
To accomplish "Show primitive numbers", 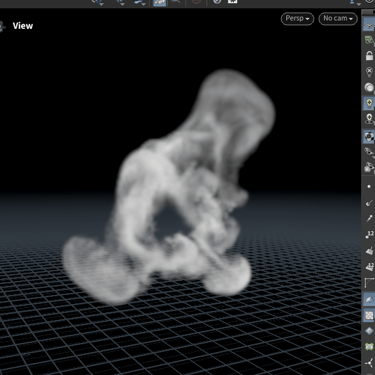I will pos(369,267).
